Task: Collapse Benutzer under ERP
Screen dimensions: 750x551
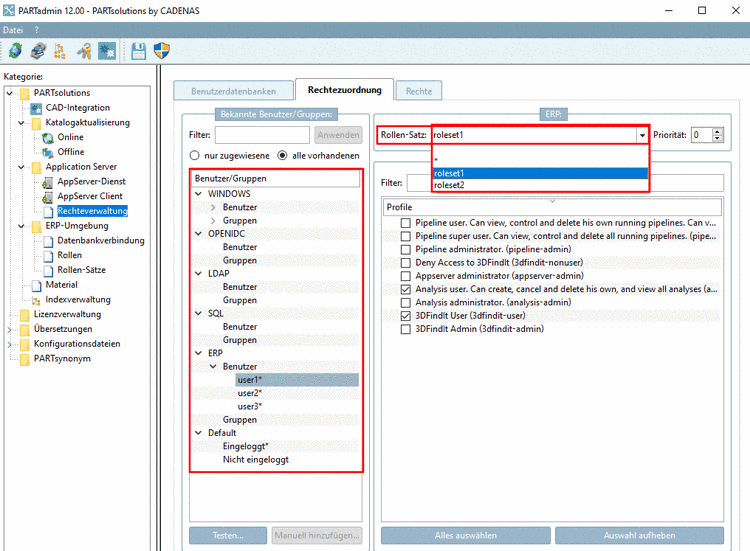Action: (213, 366)
